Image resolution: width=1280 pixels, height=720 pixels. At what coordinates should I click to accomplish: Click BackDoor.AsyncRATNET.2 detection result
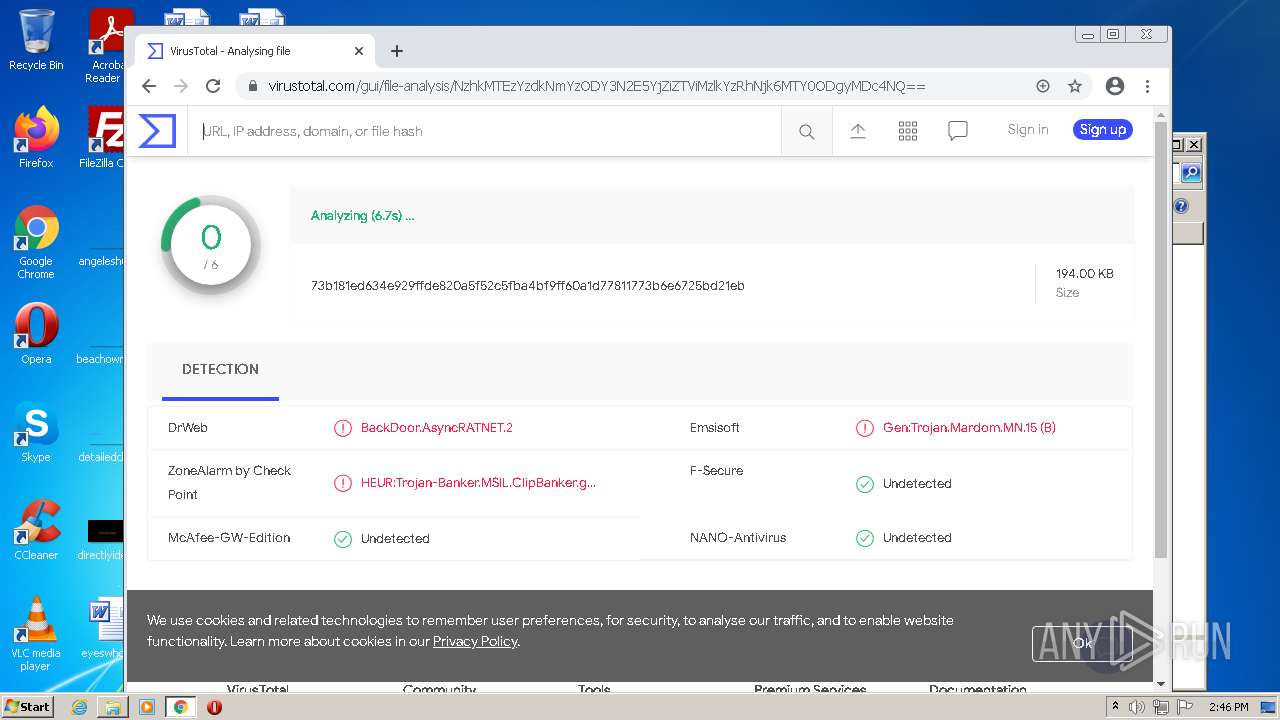(436, 428)
